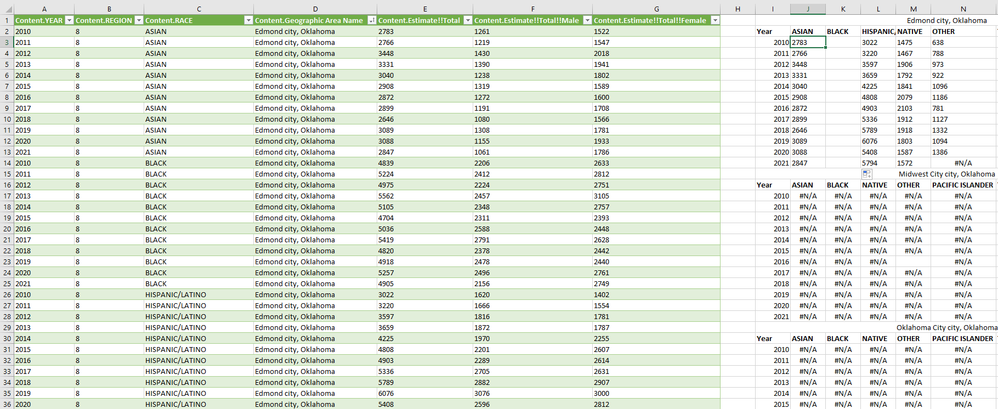Select column F header
Screen dimensions: 998x409
coord(532,9)
